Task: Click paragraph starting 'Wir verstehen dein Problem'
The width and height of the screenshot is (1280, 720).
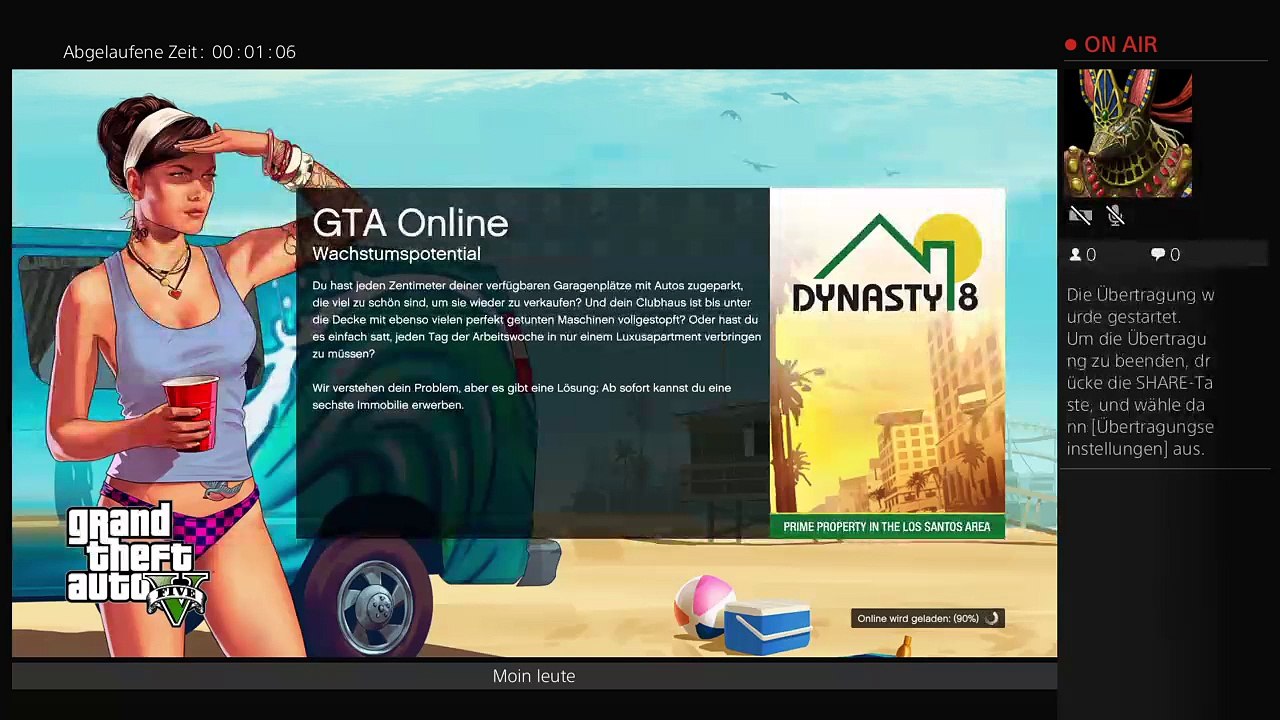Action: 521,396
